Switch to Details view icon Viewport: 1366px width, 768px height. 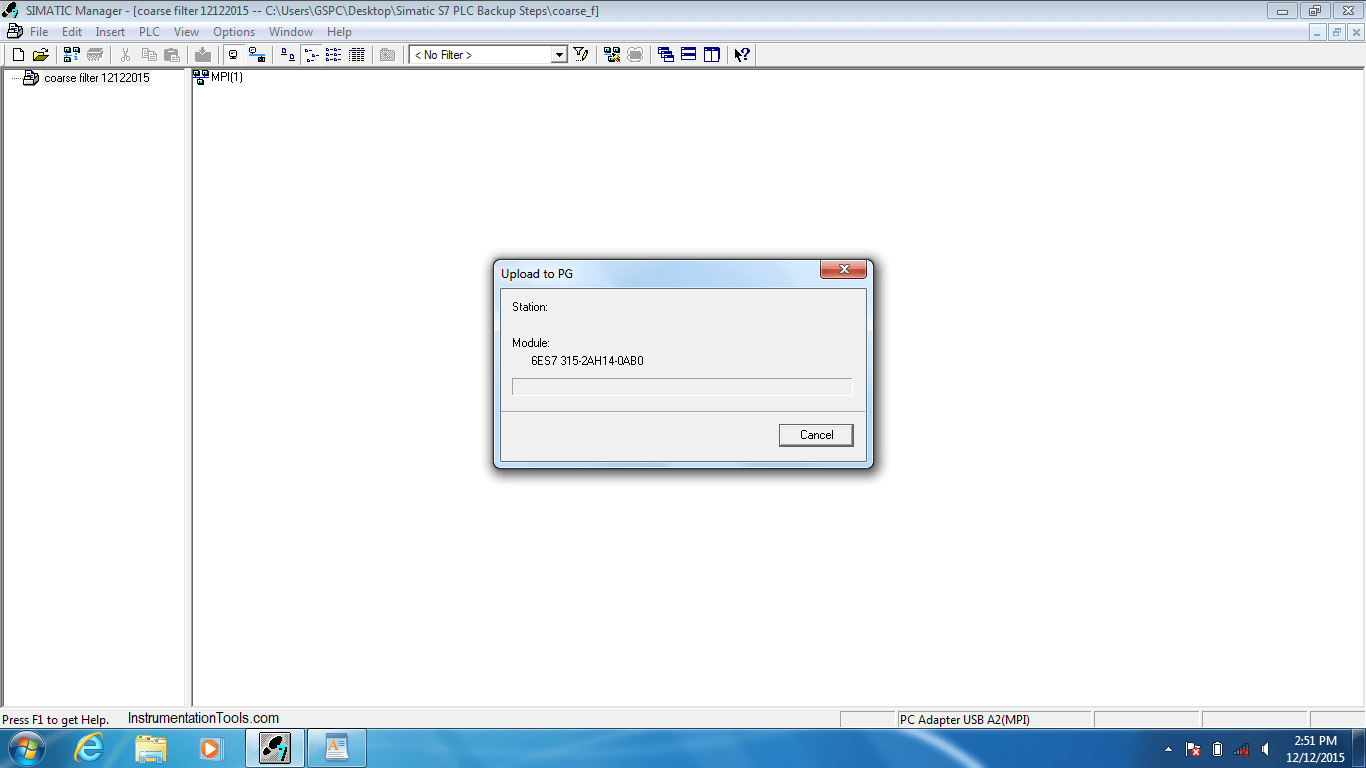pos(357,55)
